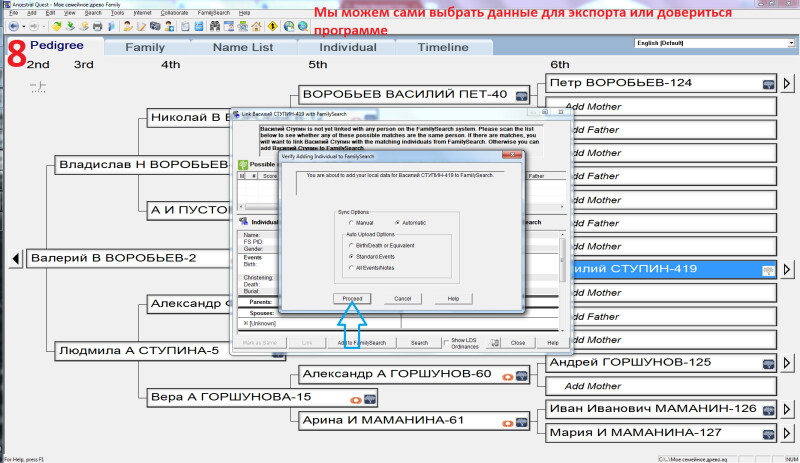Open the Collaborate menu
The width and height of the screenshot is (800, 463).
174,13
